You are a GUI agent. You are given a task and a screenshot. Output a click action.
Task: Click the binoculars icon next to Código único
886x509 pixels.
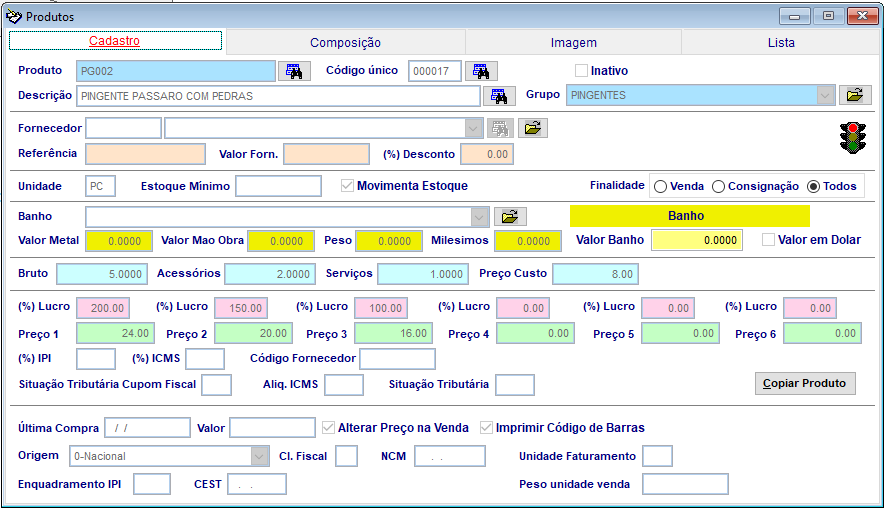point(481,71)
